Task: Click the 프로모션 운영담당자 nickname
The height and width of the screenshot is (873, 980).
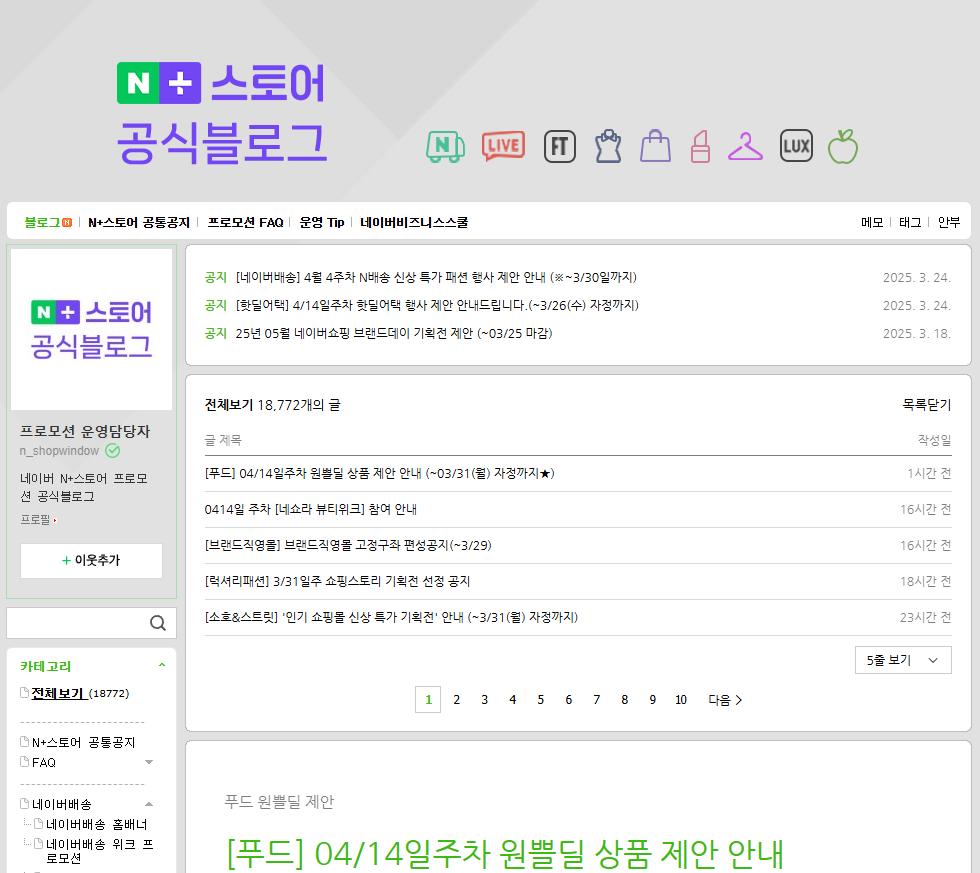Action: coord(85,431)
